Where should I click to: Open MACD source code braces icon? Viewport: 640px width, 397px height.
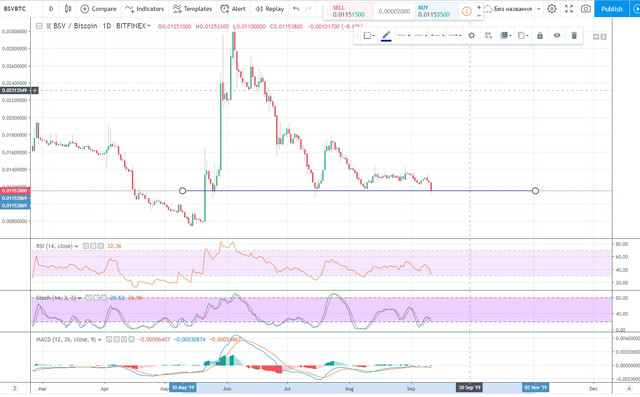124,339
